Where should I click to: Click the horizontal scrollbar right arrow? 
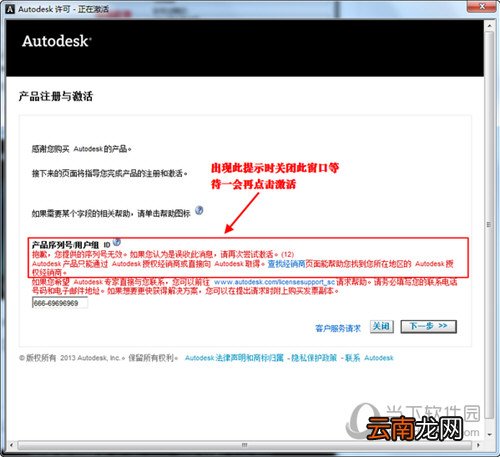pos(478,445)
